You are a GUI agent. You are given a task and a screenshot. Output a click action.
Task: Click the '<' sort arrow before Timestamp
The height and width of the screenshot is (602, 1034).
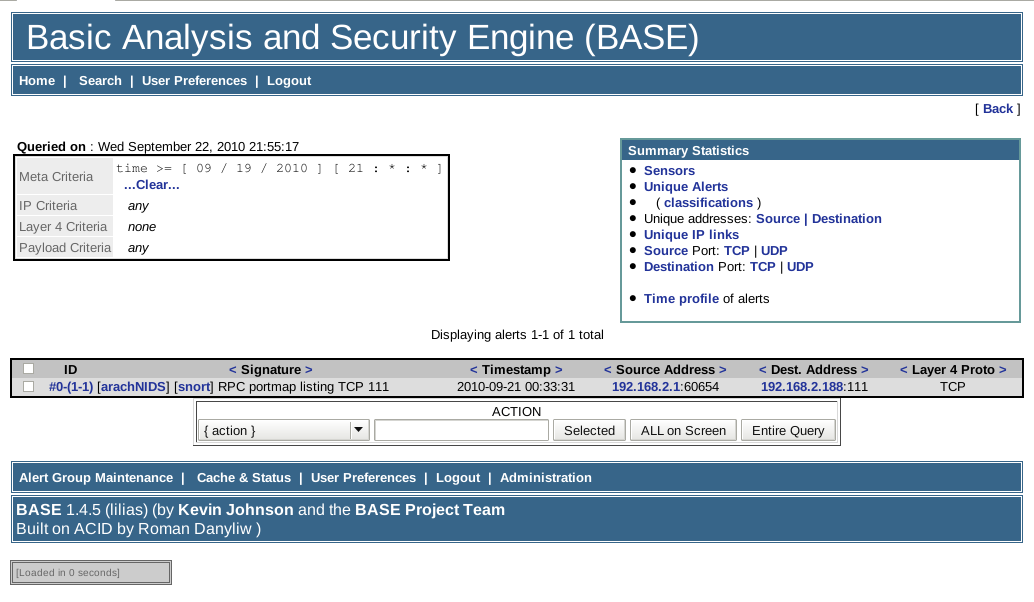coord(473,370)
